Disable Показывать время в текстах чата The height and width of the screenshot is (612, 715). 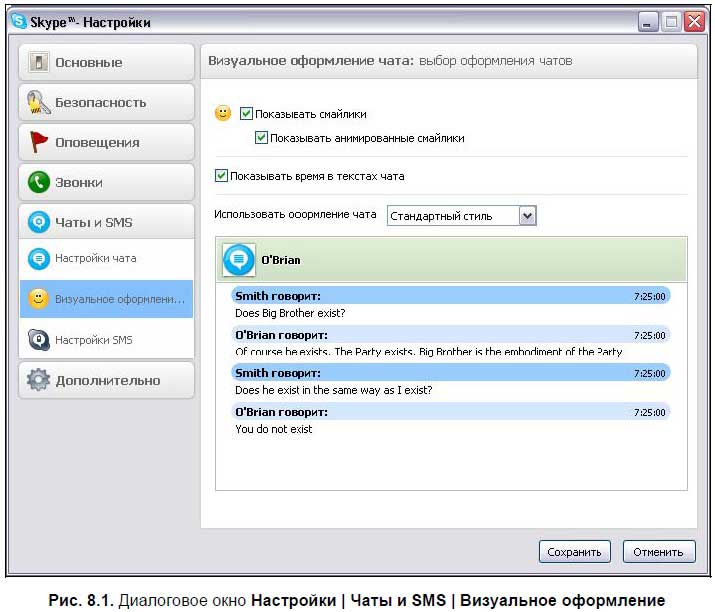coord(222,176)
